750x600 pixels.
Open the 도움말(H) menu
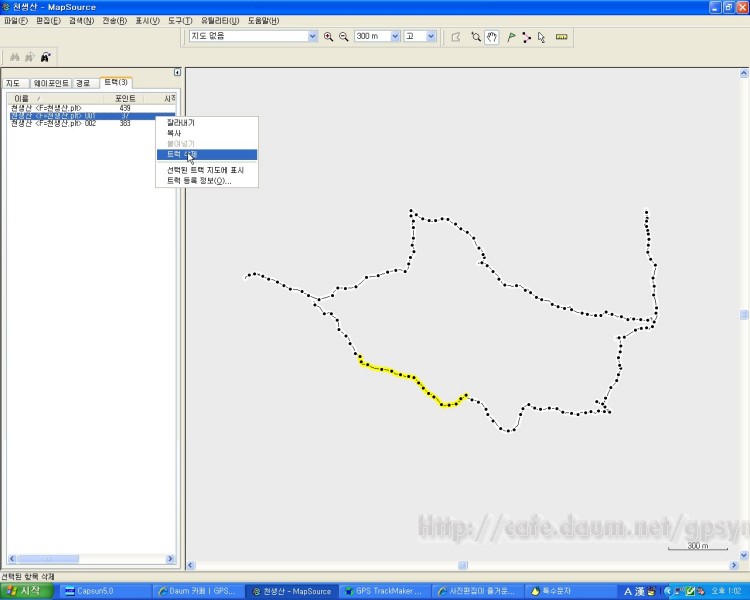tap(263, 21)
